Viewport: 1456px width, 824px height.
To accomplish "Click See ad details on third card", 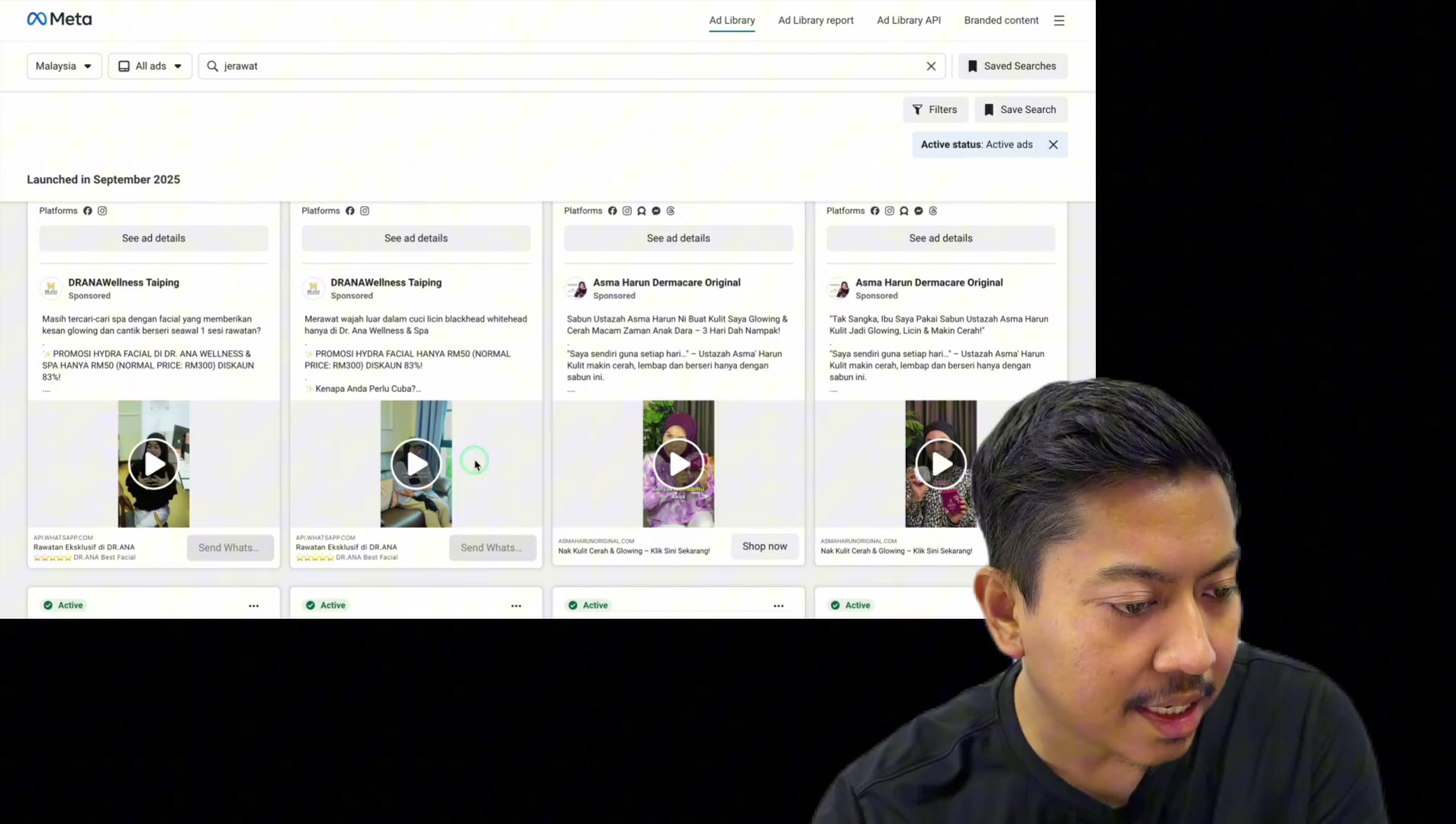I will pyautogui.click(x=678, y=238).
